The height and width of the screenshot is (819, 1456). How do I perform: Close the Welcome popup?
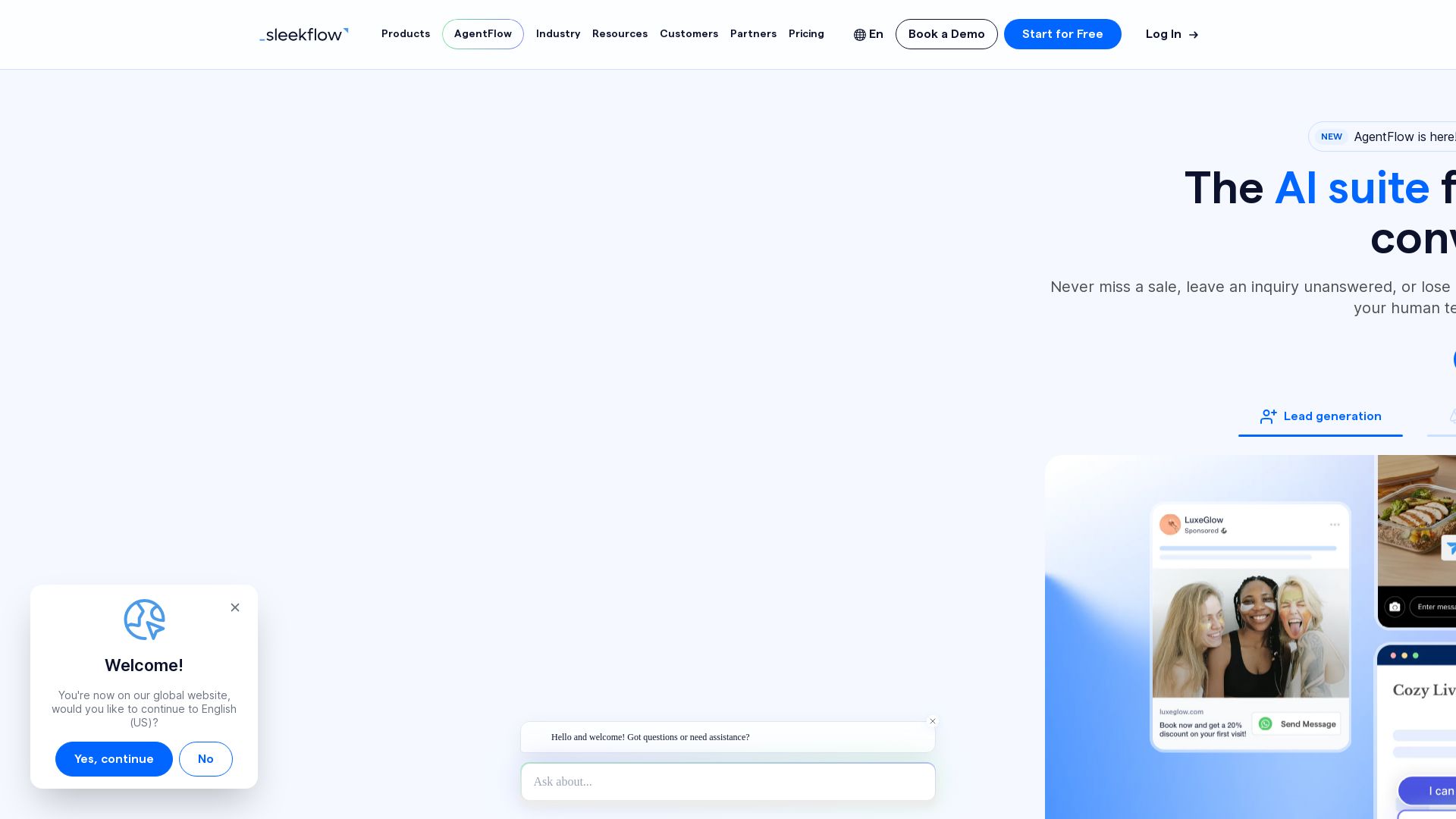coord(235,607)
